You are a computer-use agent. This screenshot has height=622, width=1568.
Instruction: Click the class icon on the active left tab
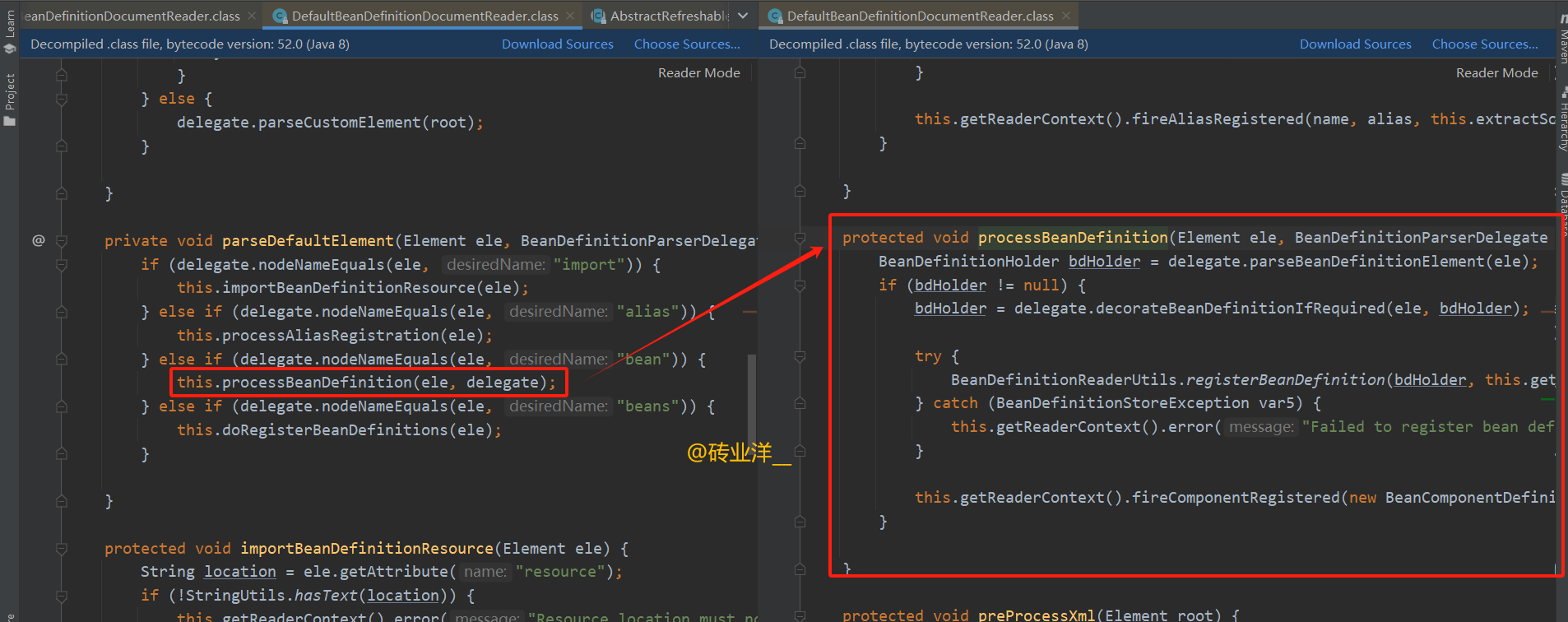[280, 16]
